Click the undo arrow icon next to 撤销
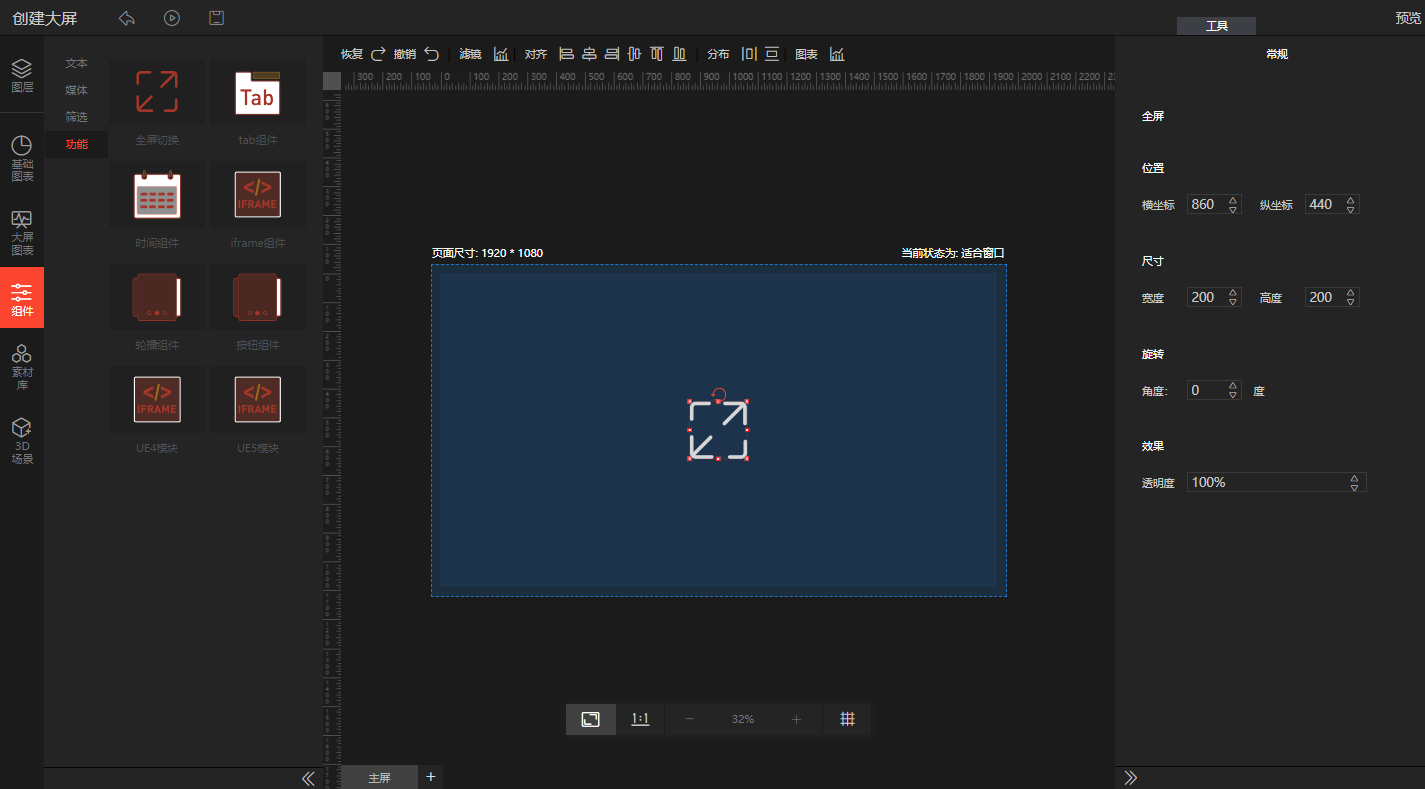Image resolution: width=1425 pixels, height=789 pixels. tap(431, 54)
